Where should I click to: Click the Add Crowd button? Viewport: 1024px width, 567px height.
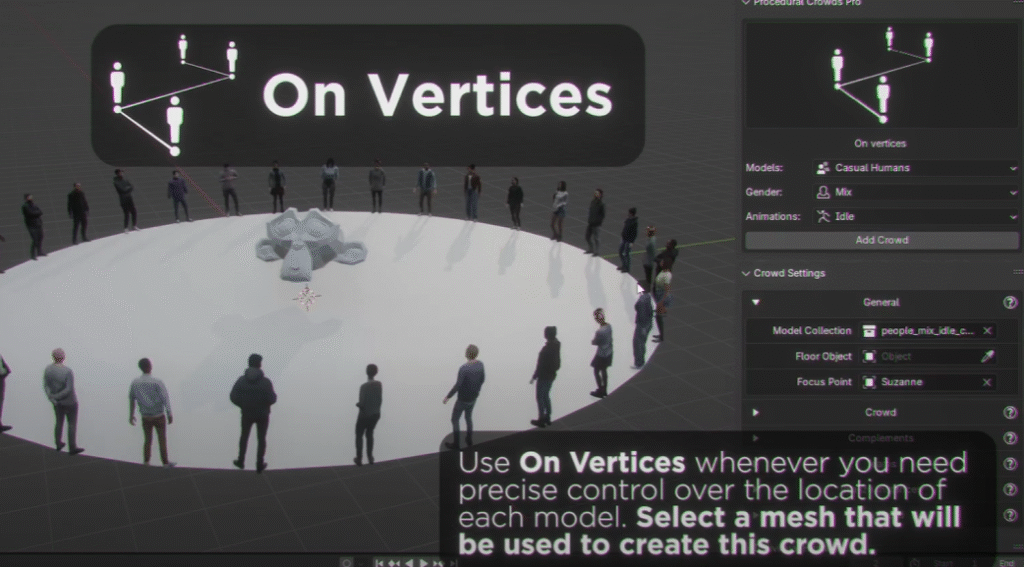pyautogui.click(x=880, y=240)
